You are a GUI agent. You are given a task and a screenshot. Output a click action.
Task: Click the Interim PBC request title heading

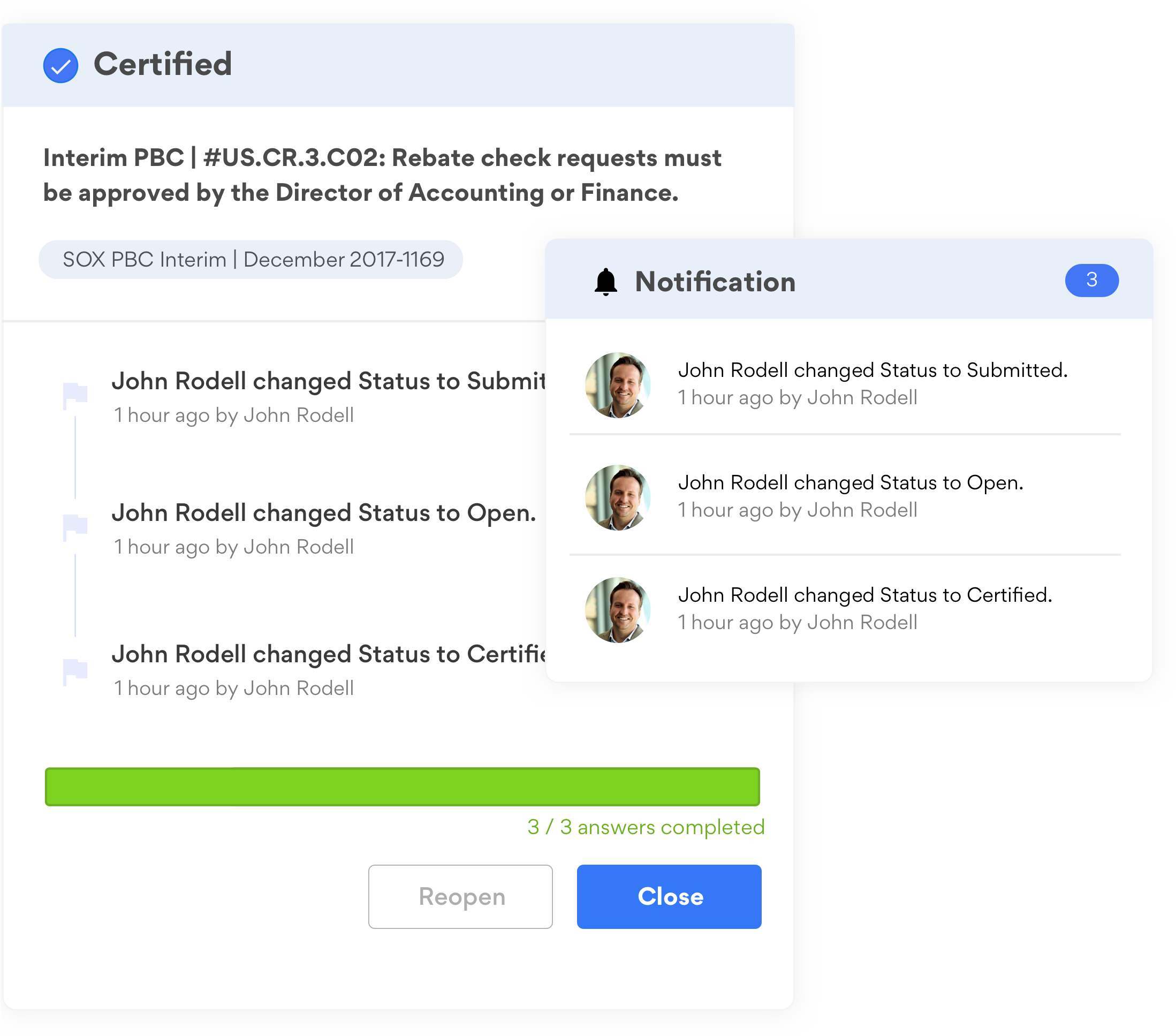(x=382, y=175)
